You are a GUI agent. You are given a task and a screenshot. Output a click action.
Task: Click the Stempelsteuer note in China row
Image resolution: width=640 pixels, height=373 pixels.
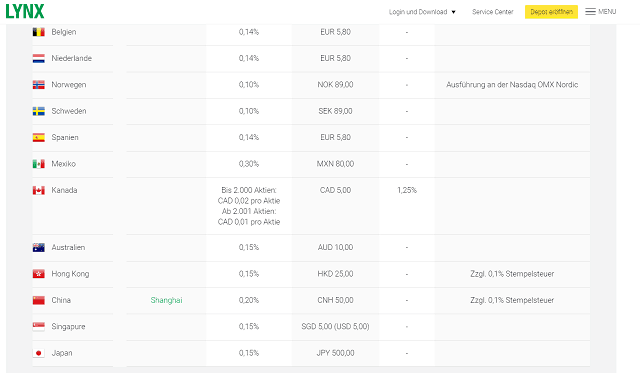(512, 300)
